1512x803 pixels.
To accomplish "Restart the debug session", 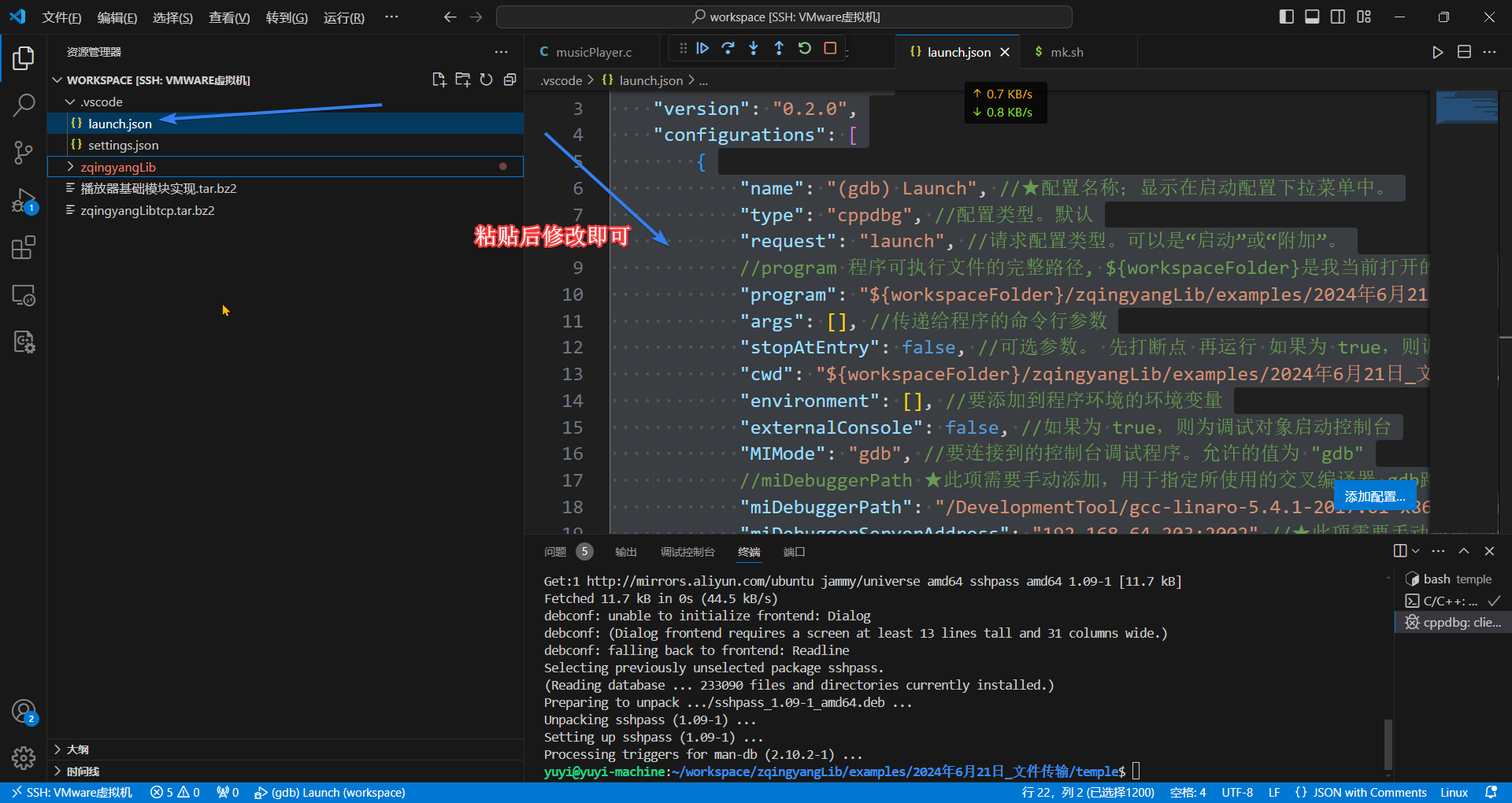I will (804, 49).
